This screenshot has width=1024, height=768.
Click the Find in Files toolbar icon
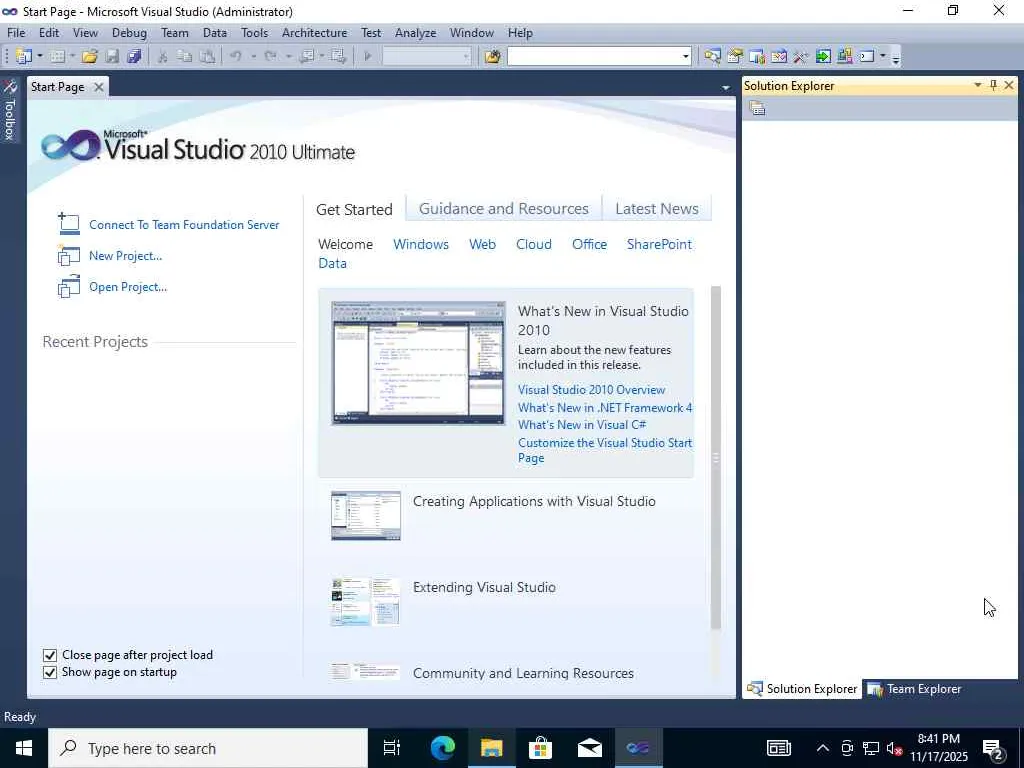492,56
